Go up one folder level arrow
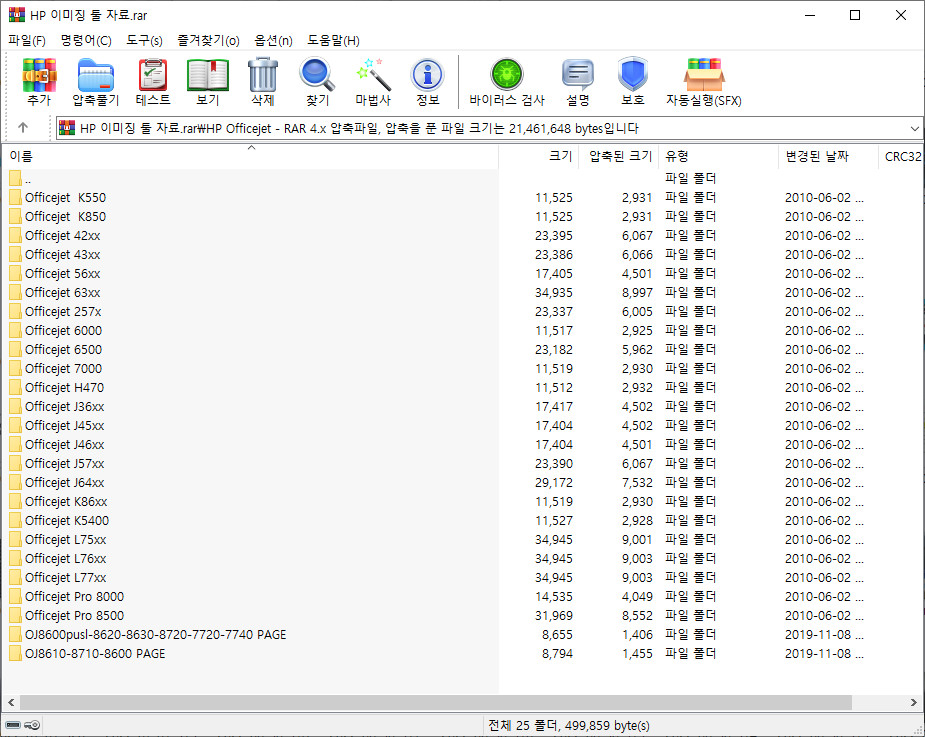The width and height of the screenshot is (925, 737). click(x=23, y=127)
